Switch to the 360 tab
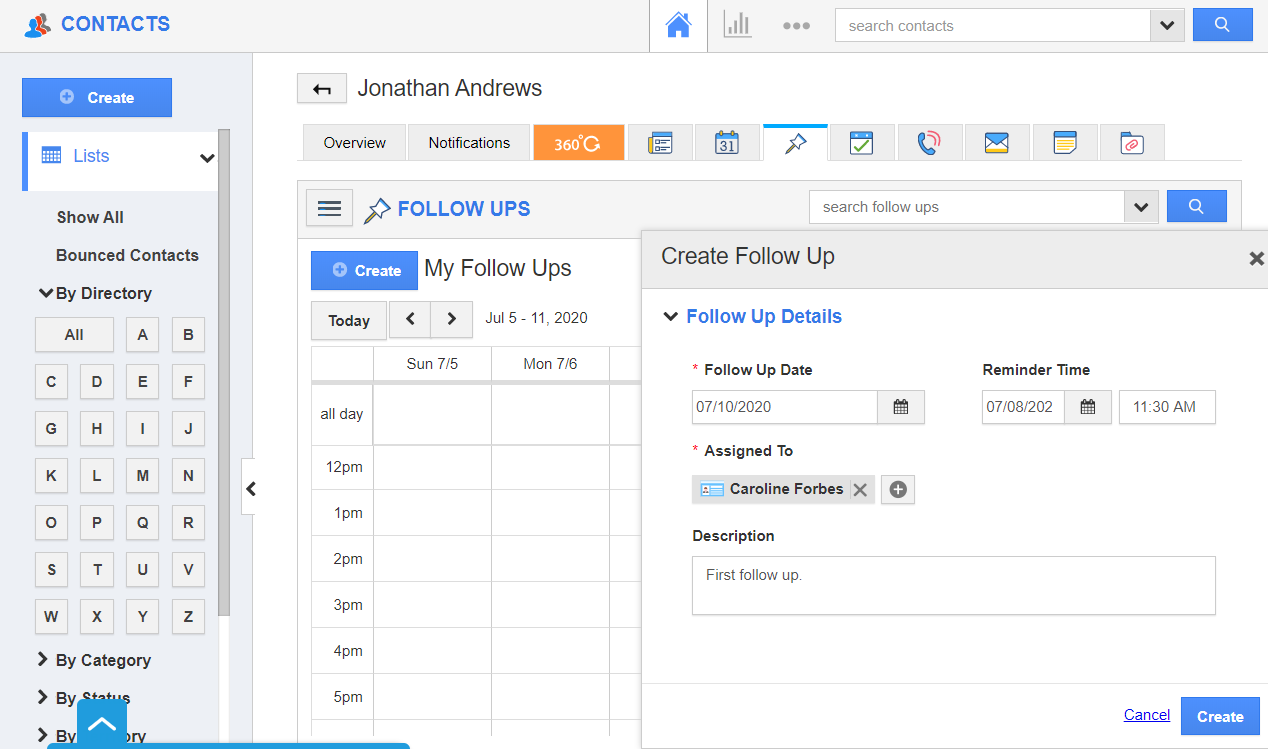The image size is (1268, 749). 578,142
